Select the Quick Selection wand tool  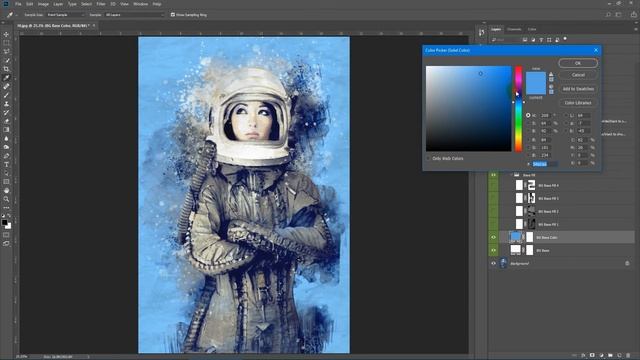coord(6,60)
